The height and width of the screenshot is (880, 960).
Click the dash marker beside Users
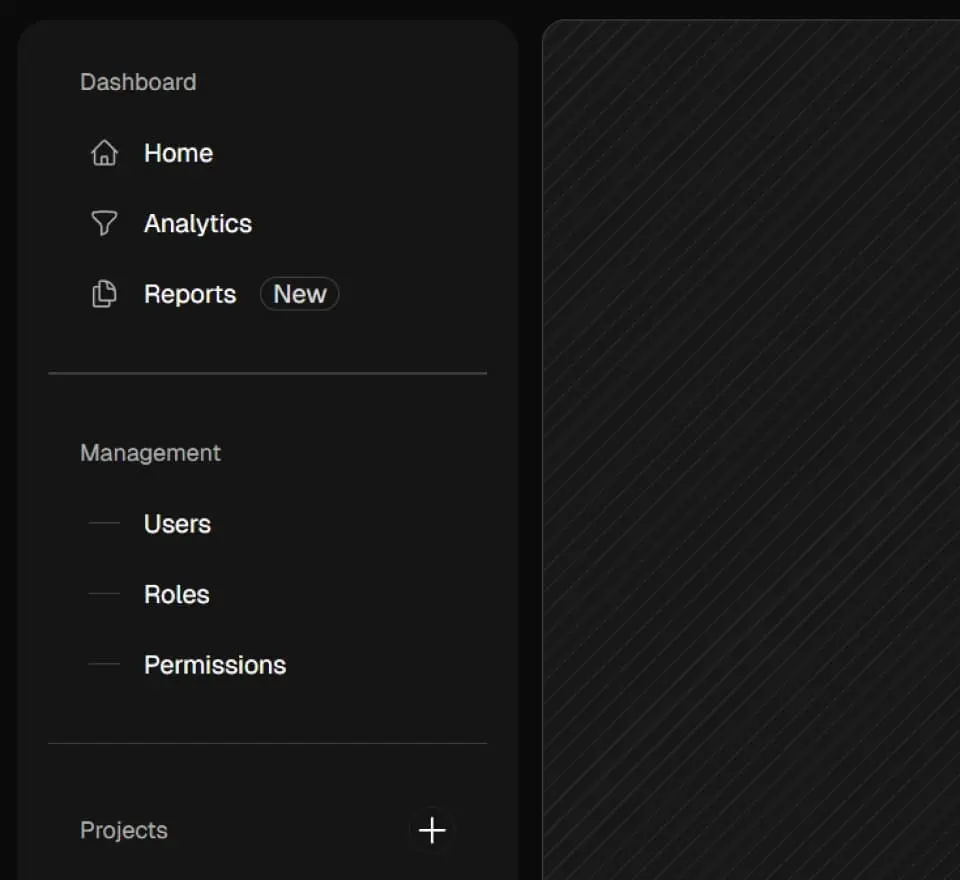click(x=104, y=523)
